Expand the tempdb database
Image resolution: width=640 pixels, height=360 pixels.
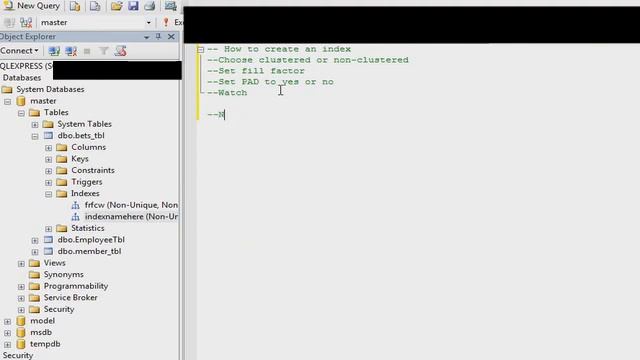point(8,344)
